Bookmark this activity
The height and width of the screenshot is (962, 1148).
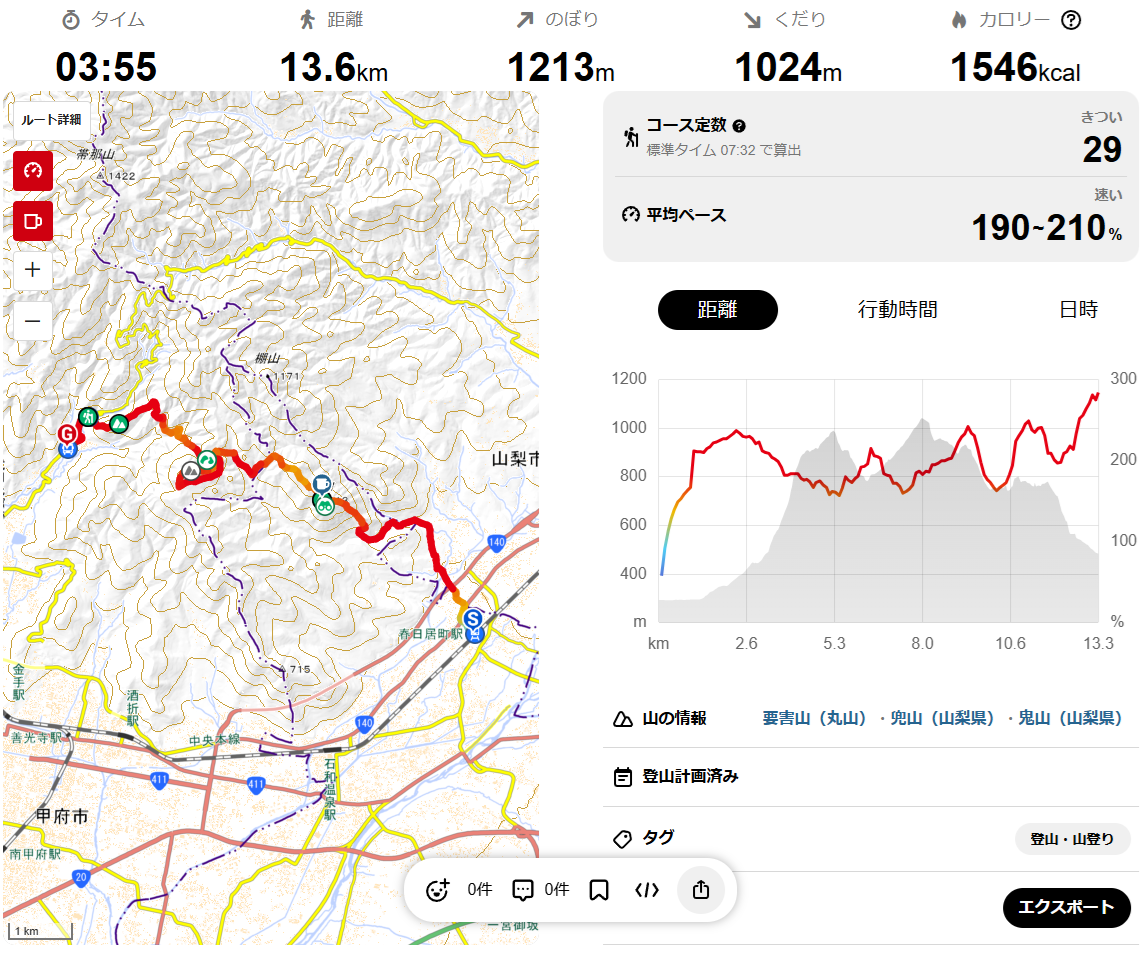click(599, 890)
